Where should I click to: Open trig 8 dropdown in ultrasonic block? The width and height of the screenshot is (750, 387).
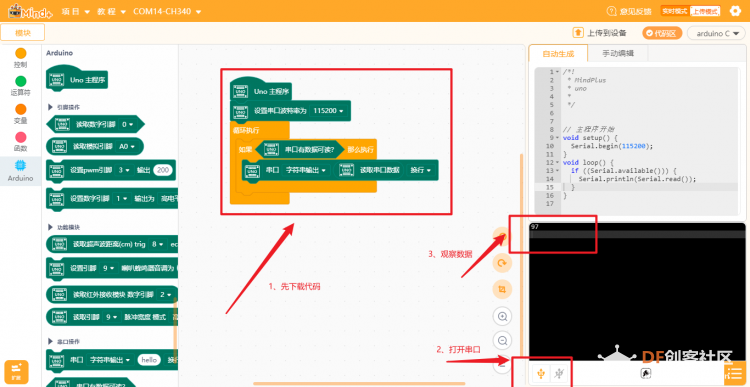point(157,244)
